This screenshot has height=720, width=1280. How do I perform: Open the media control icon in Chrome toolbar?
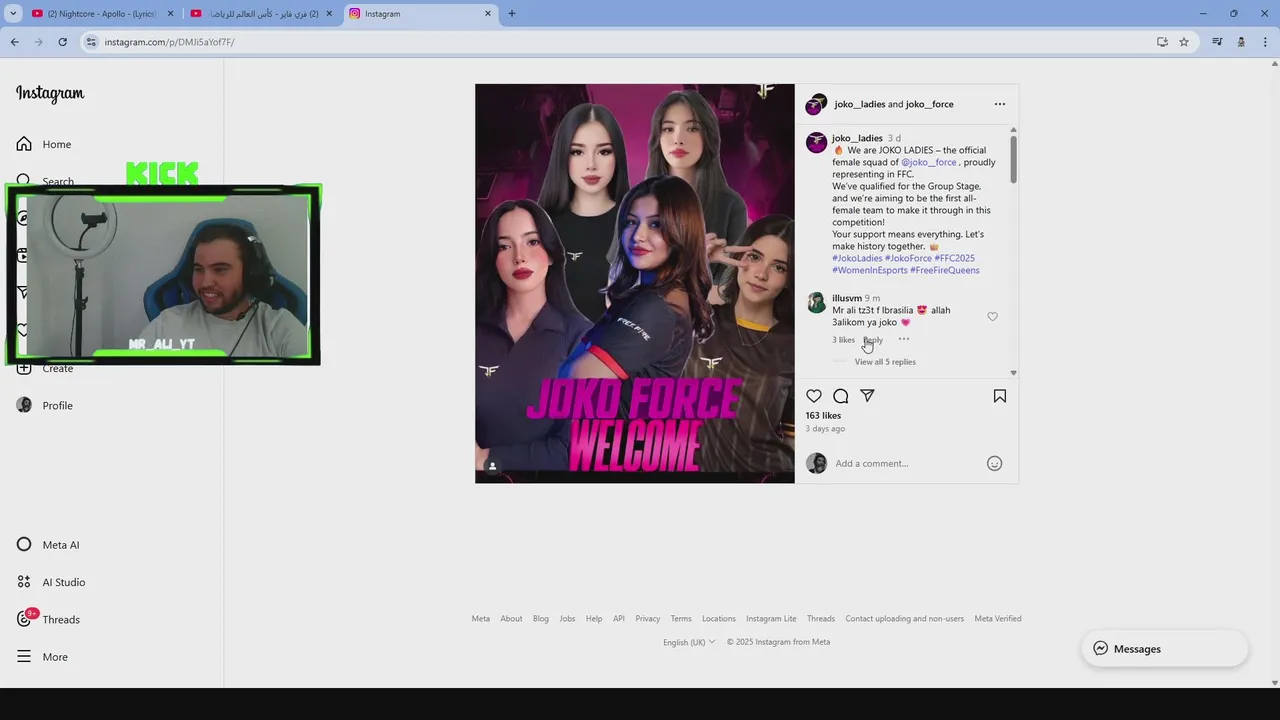click(x=1217, y=42)
